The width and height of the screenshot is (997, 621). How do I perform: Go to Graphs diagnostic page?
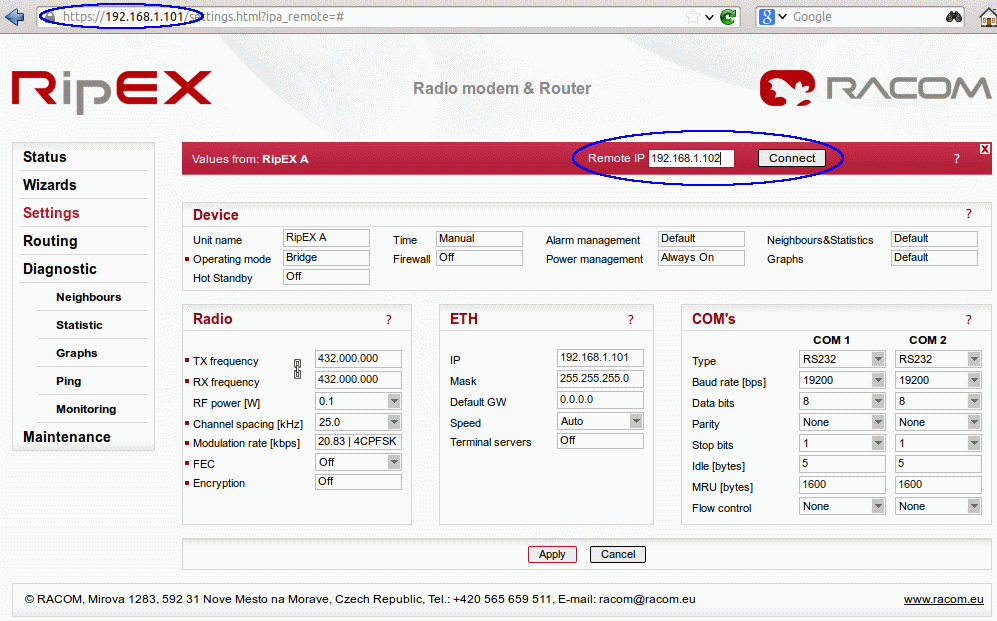[x=76, y=353]
